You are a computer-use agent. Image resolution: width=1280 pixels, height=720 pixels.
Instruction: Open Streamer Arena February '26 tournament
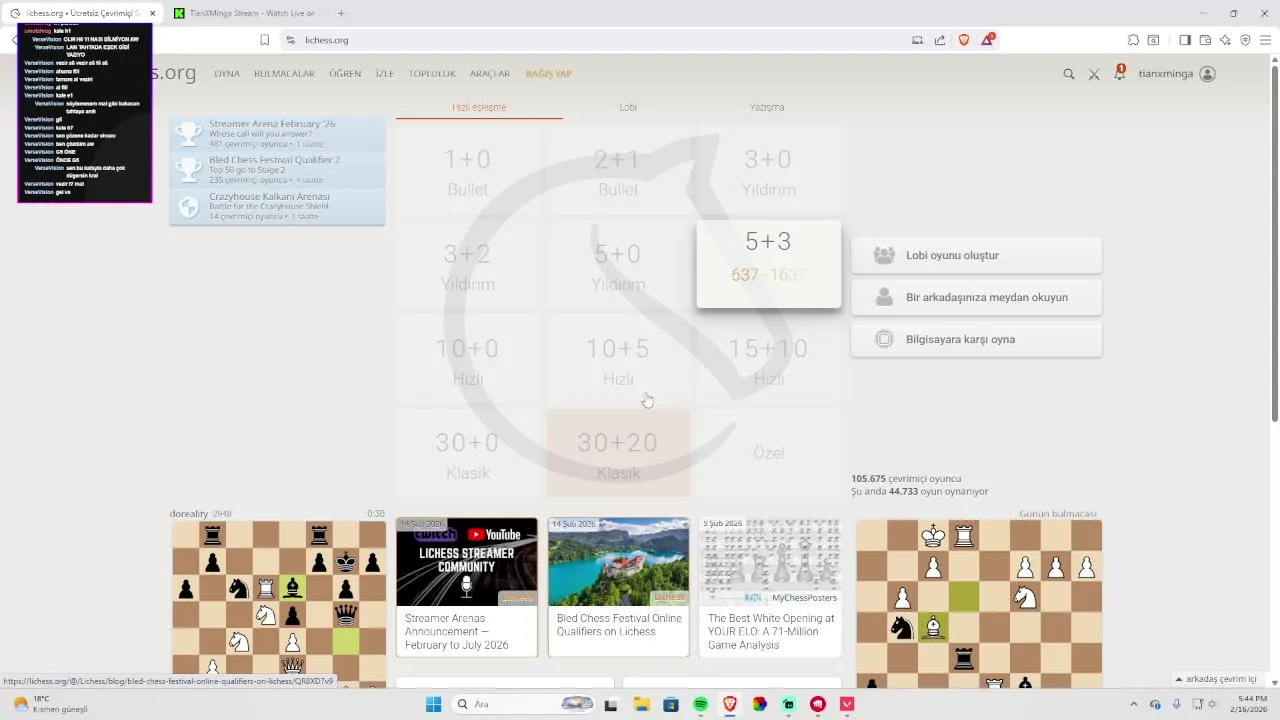(277, 134)
